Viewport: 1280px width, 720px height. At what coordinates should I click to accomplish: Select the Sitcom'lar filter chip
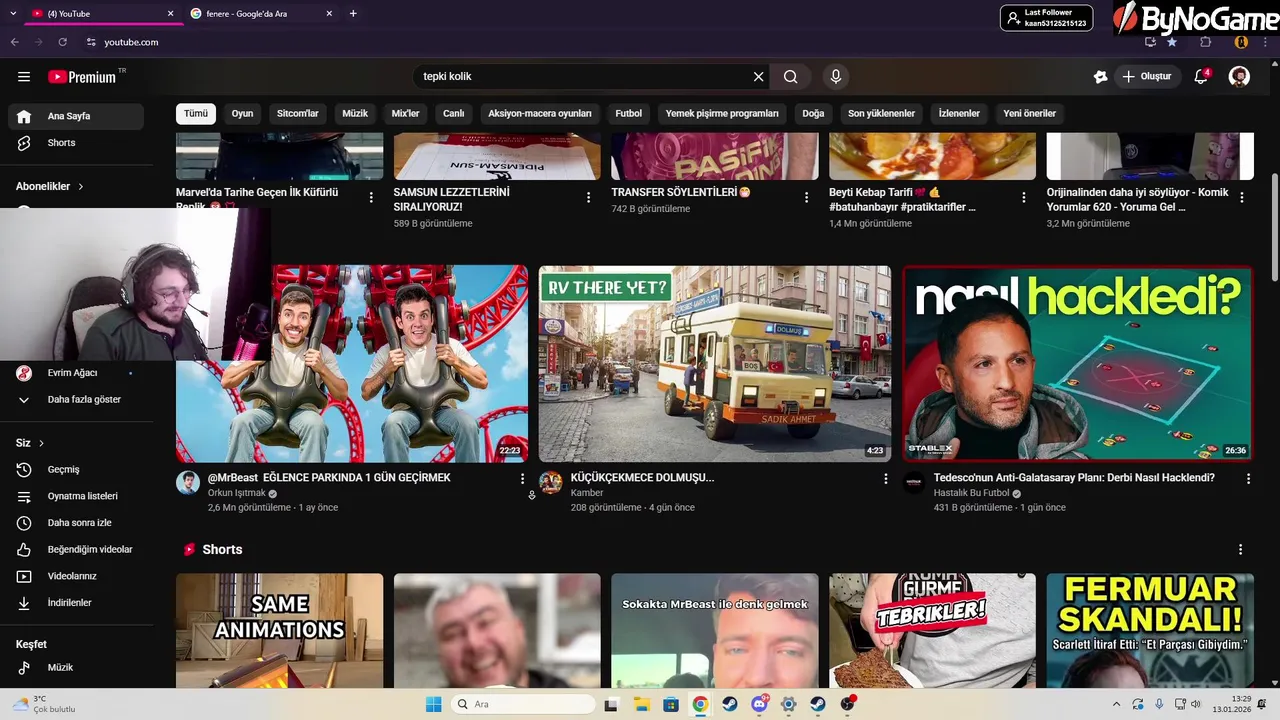[298, 114]
